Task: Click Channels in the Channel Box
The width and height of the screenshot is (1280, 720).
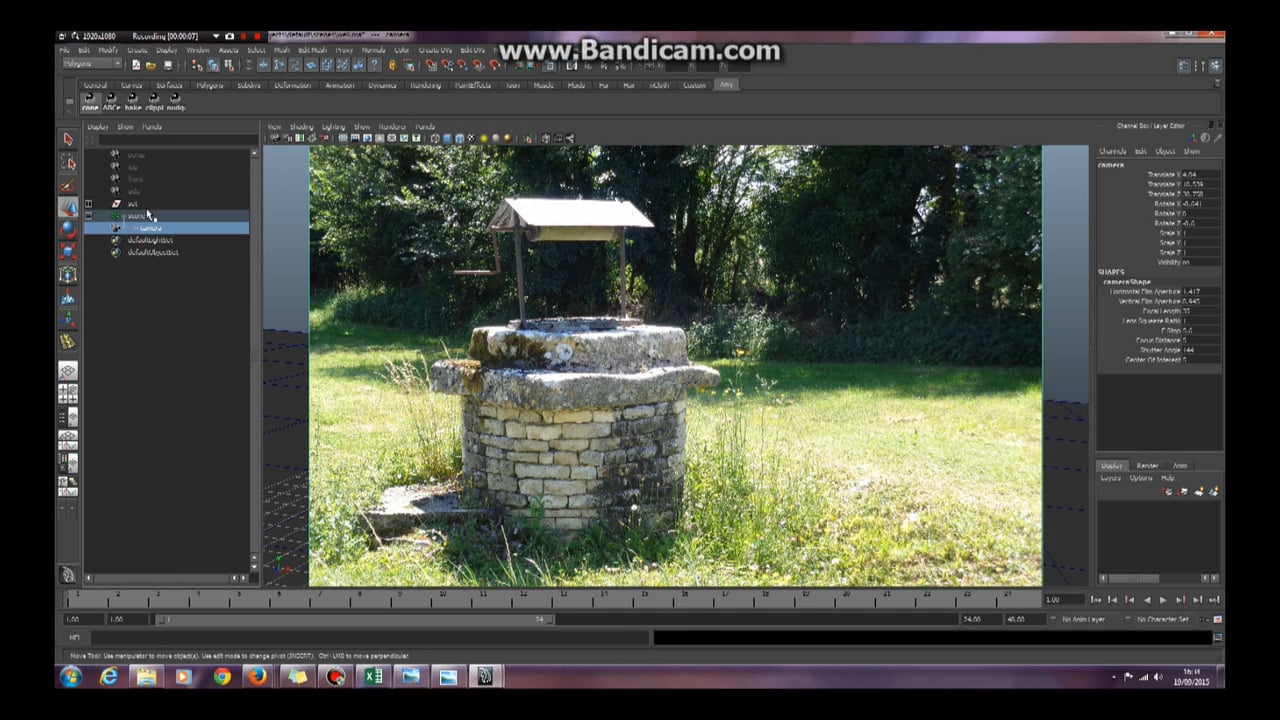Action: pos(1112,151)
